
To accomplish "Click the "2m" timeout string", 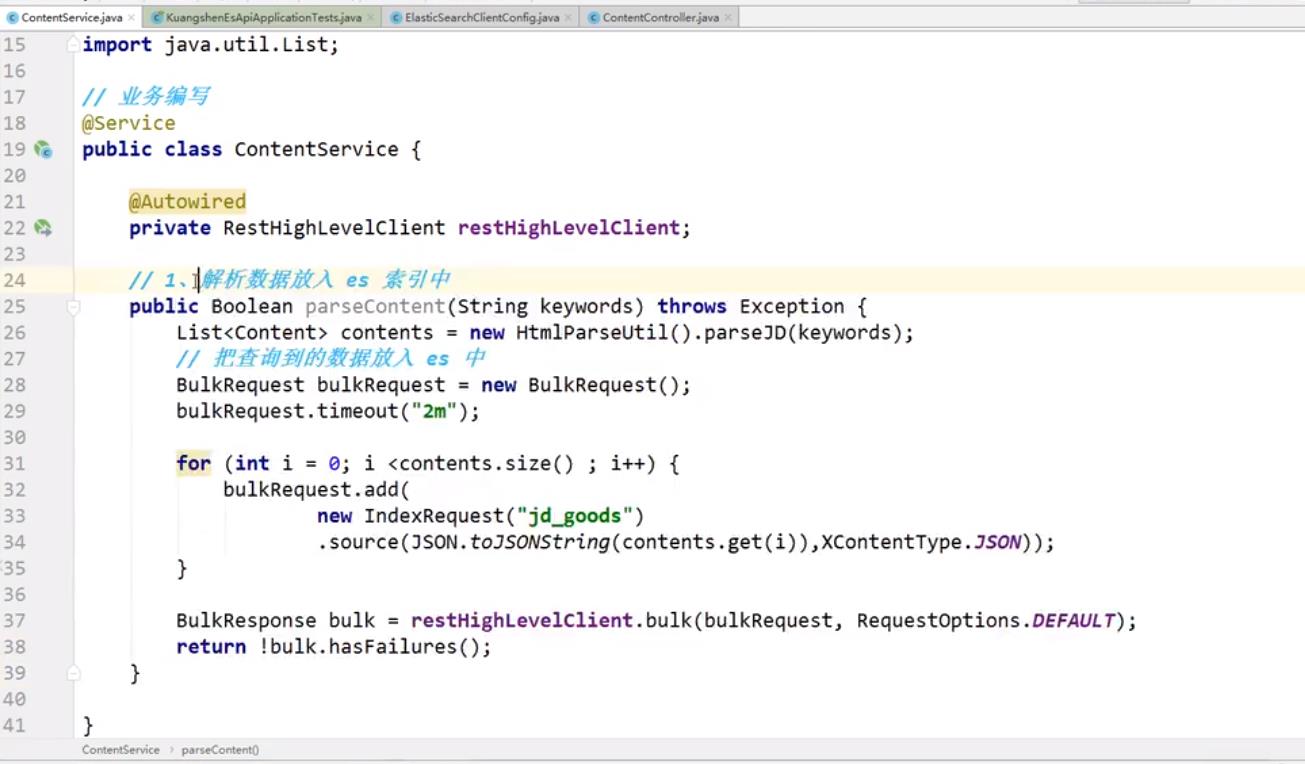I will [x=434, y=411].
